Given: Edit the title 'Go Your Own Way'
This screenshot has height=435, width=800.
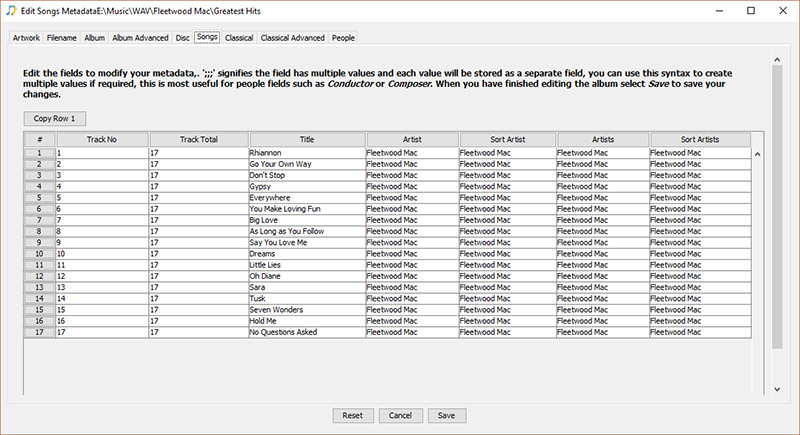Looking at the screenshot, I should (x=307, y=164).
